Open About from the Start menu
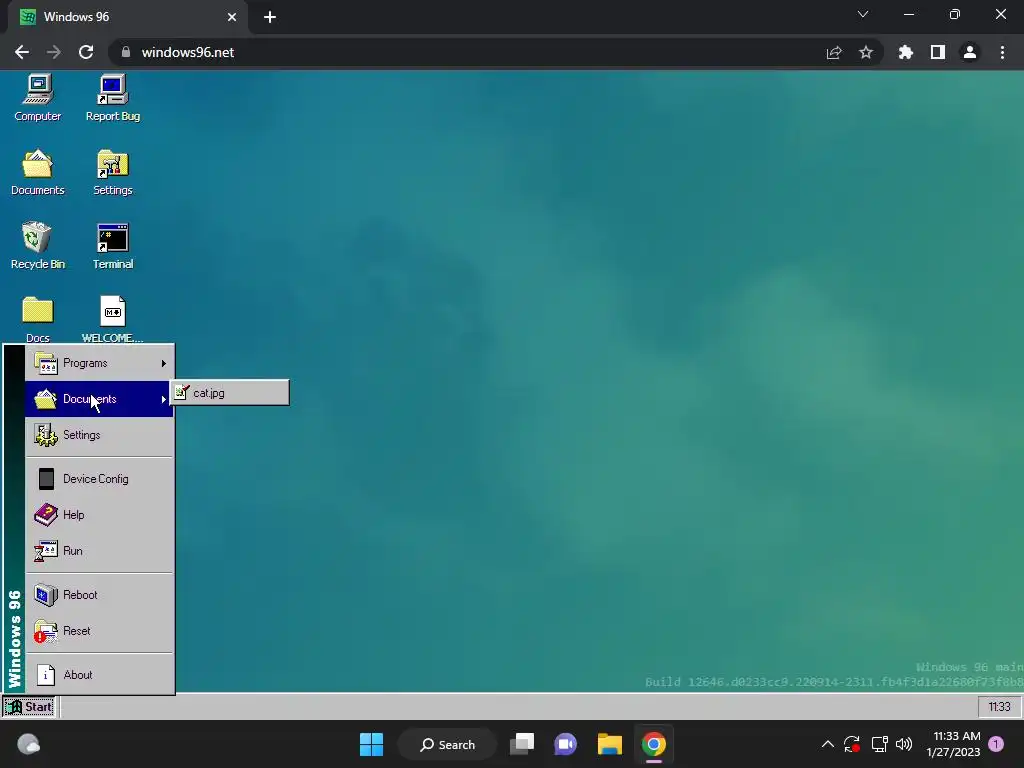 [x=99, y=675]
